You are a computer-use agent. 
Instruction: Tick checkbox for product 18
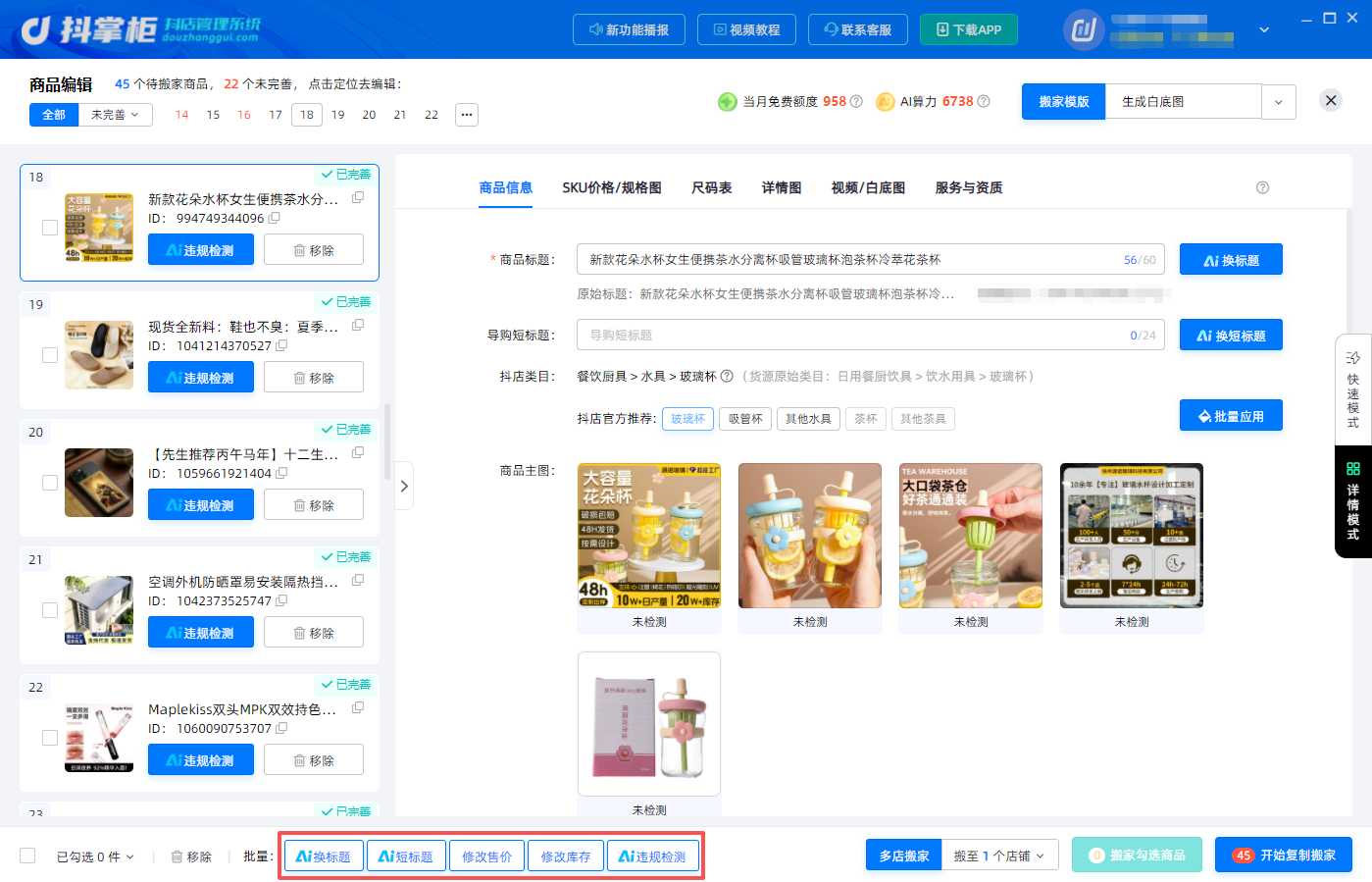click(x=50, y=228)
